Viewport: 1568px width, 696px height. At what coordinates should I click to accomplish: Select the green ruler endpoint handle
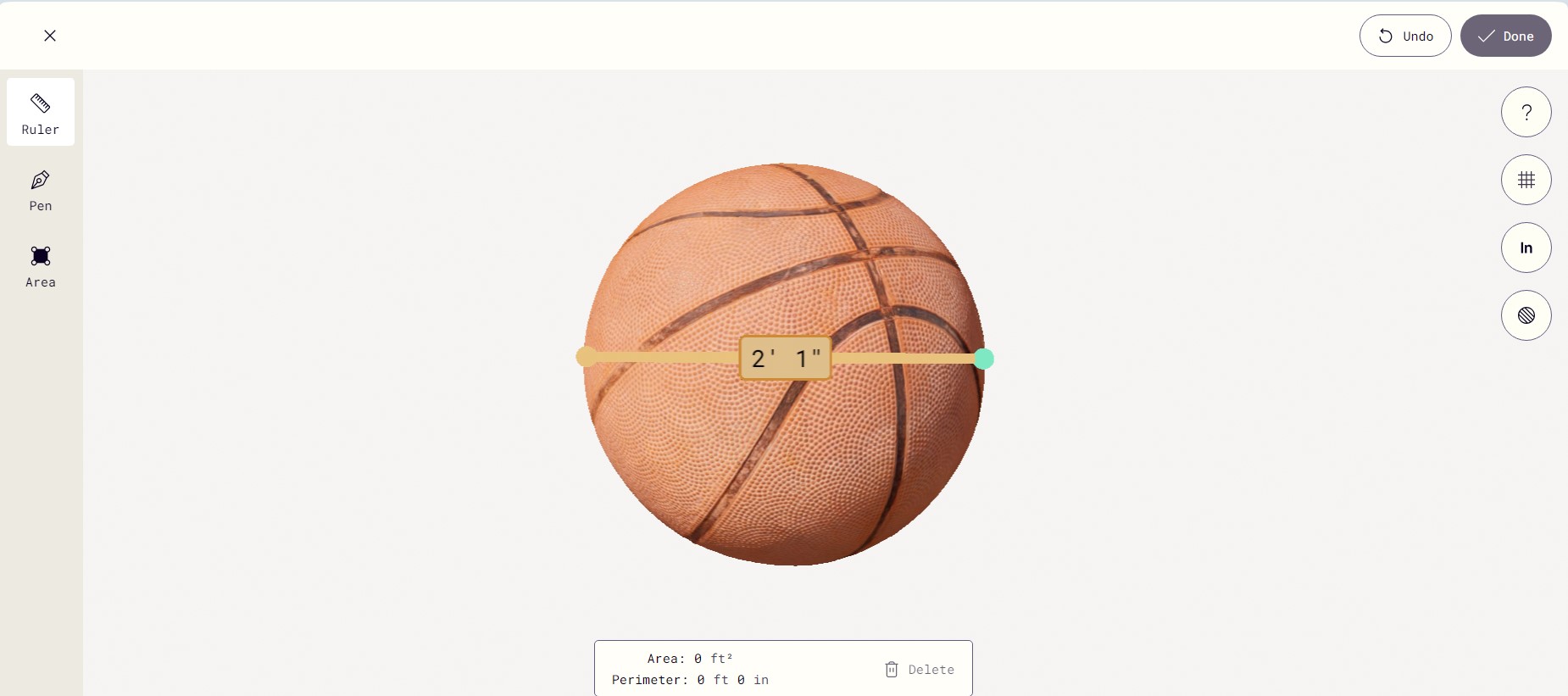point(983,359)
